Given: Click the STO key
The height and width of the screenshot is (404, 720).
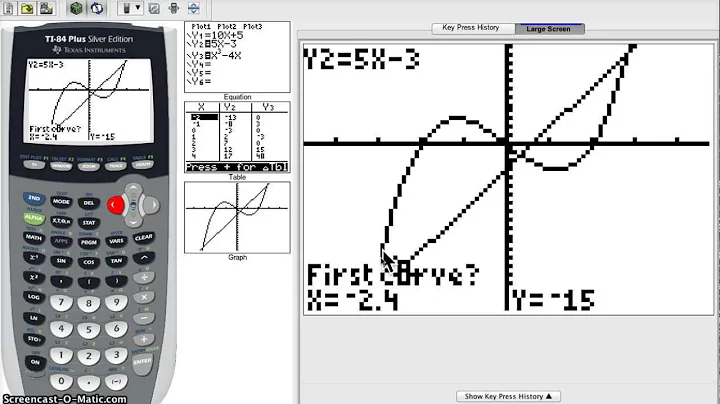Looking at the screenshot, I should (x=34, y=339).
